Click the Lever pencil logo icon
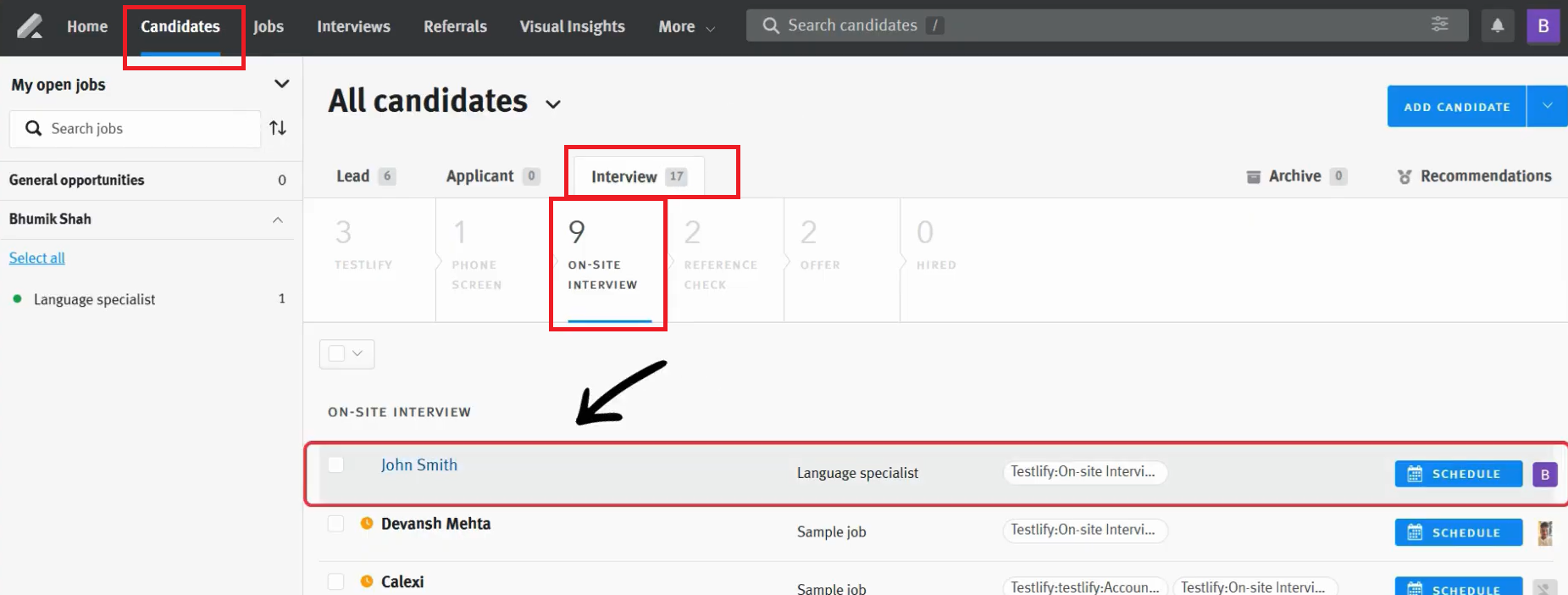 click(x=30, y=26)
